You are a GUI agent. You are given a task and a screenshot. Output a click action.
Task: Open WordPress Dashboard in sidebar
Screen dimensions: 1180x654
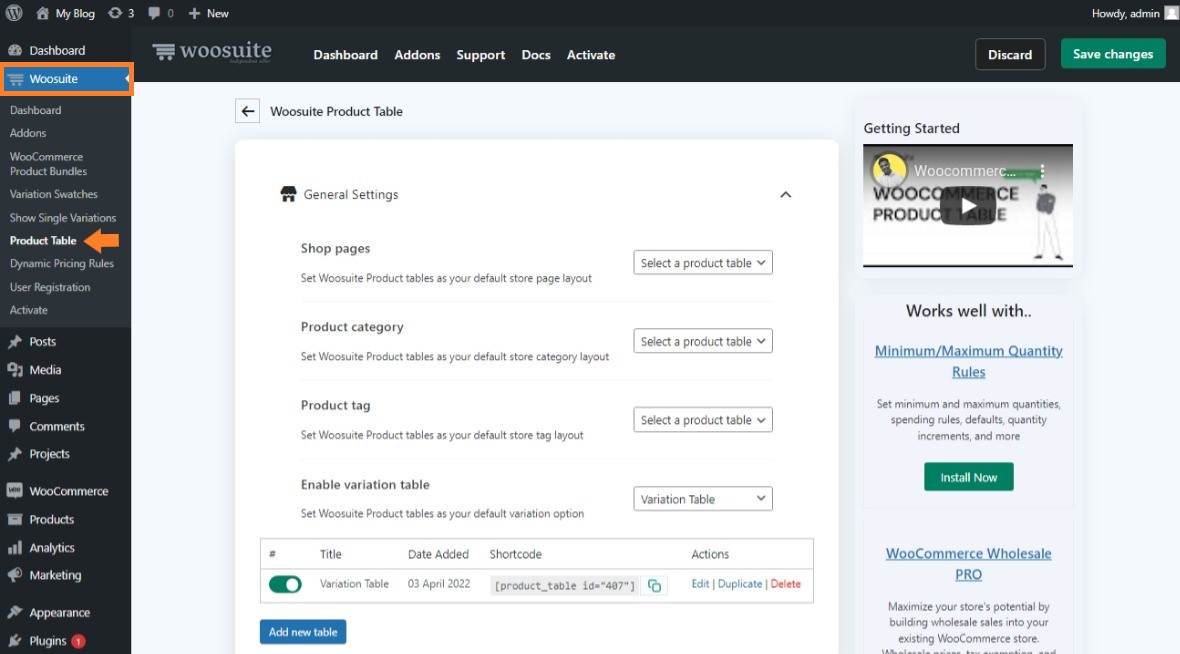tap(56, 50)
